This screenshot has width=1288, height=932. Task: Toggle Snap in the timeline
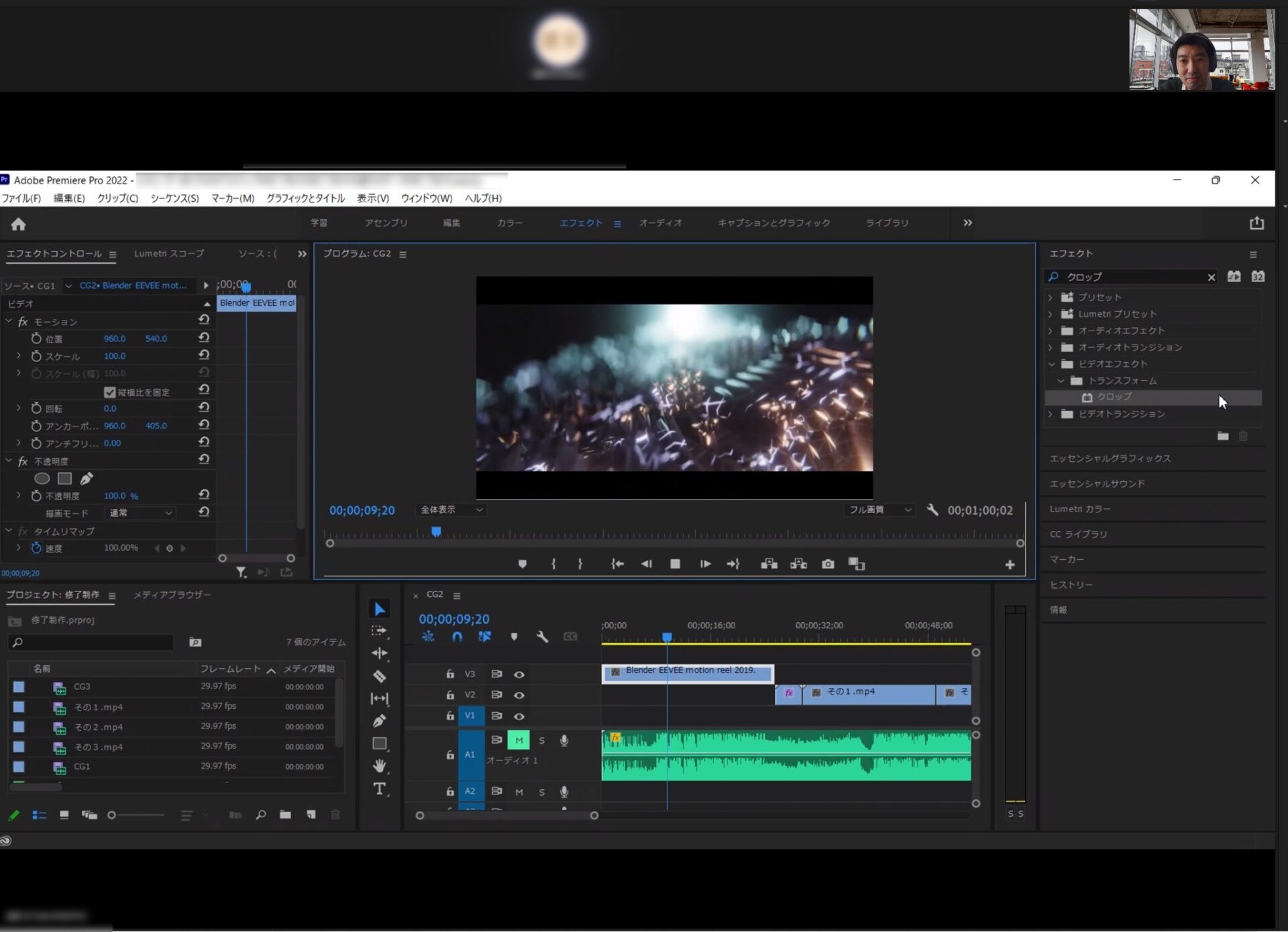(457, 636)
